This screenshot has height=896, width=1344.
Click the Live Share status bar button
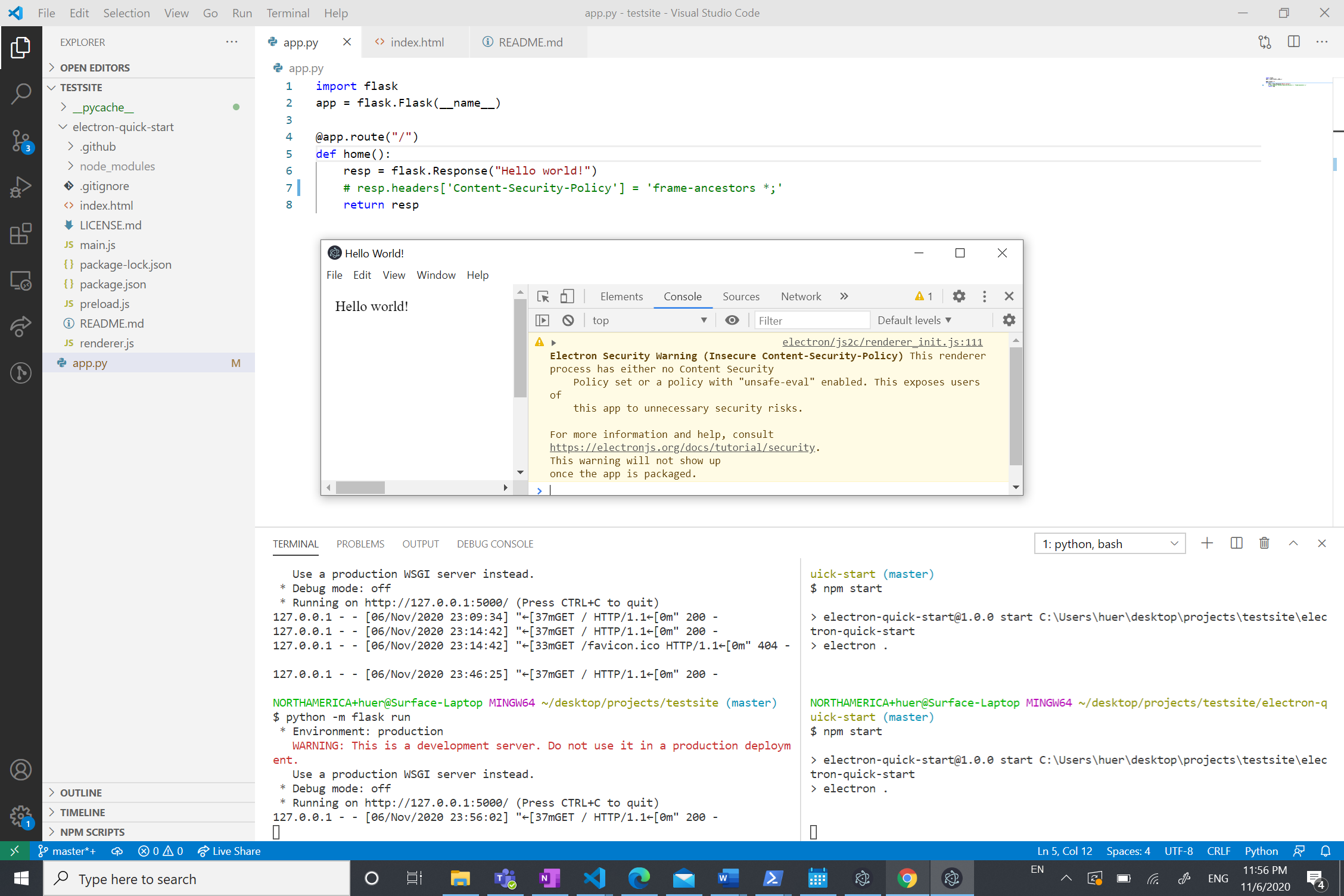point(229,851)
